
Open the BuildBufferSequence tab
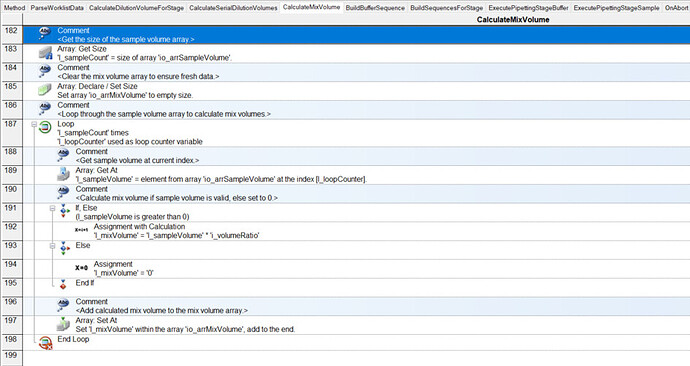click(375, 7)
